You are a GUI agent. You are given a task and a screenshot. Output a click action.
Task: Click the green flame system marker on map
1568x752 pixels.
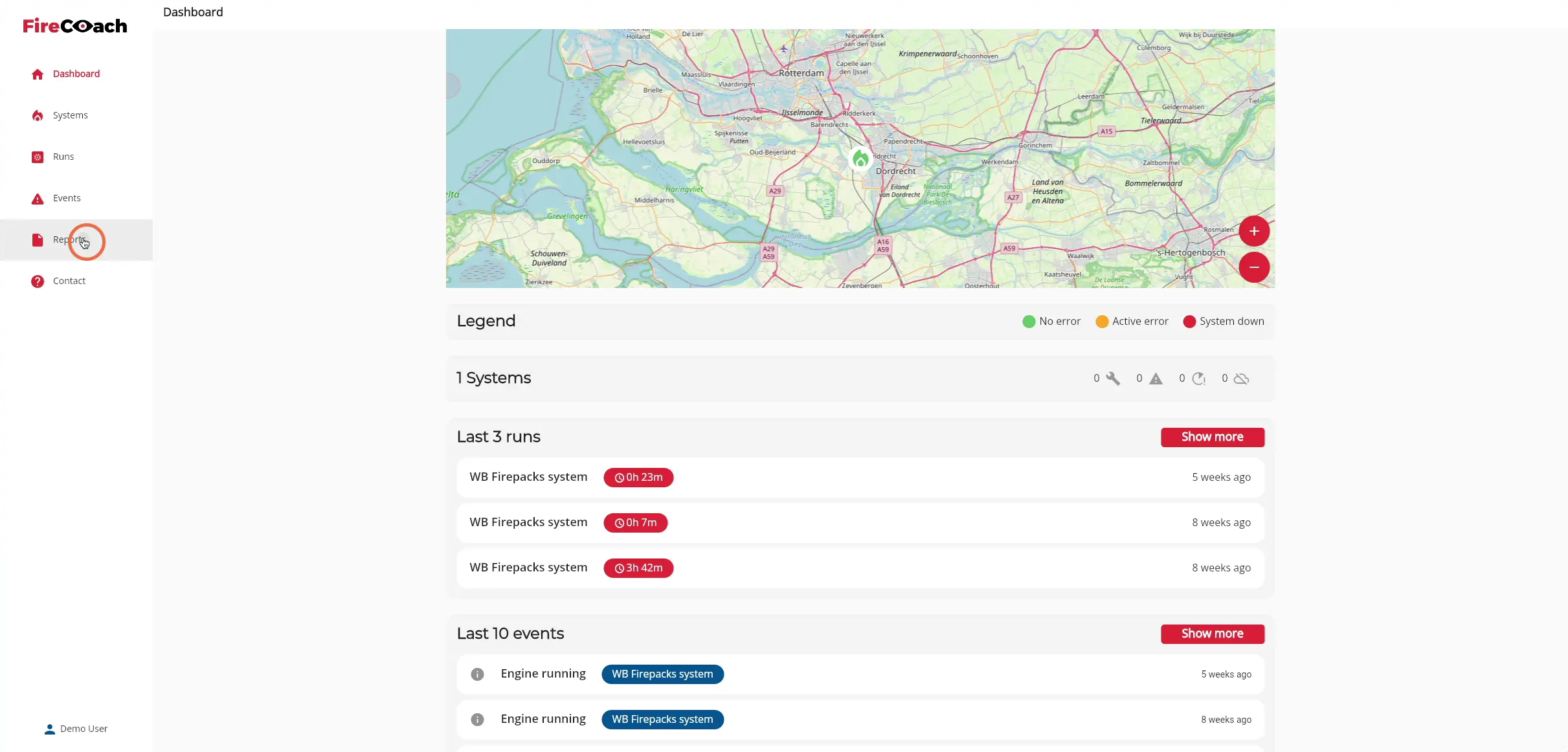[860, 158]
